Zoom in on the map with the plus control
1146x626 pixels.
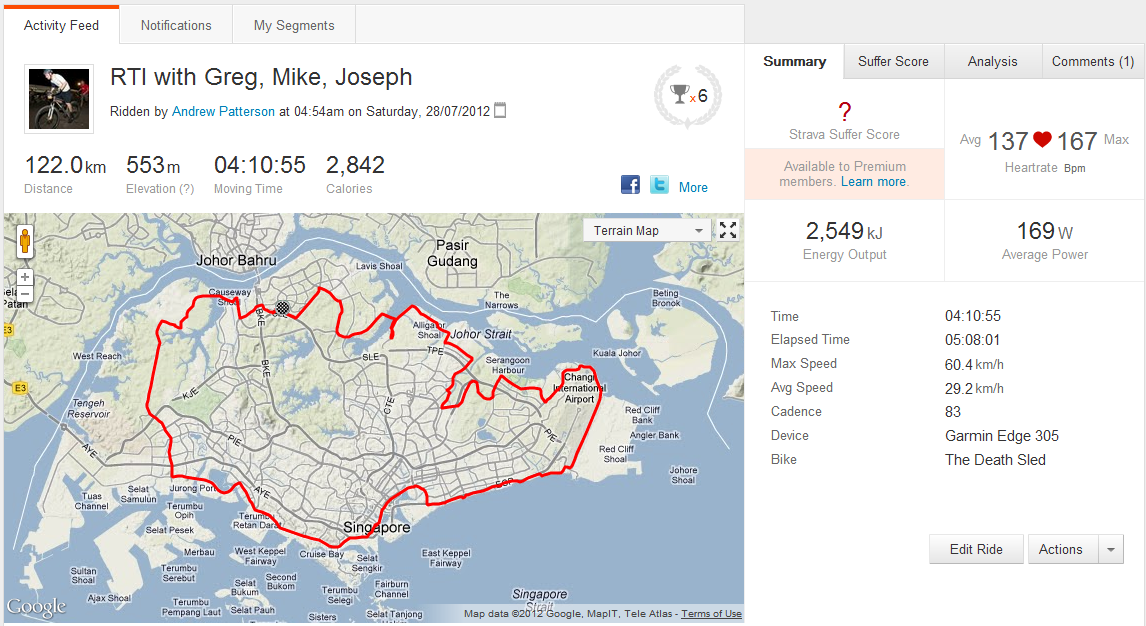point(24,277)
